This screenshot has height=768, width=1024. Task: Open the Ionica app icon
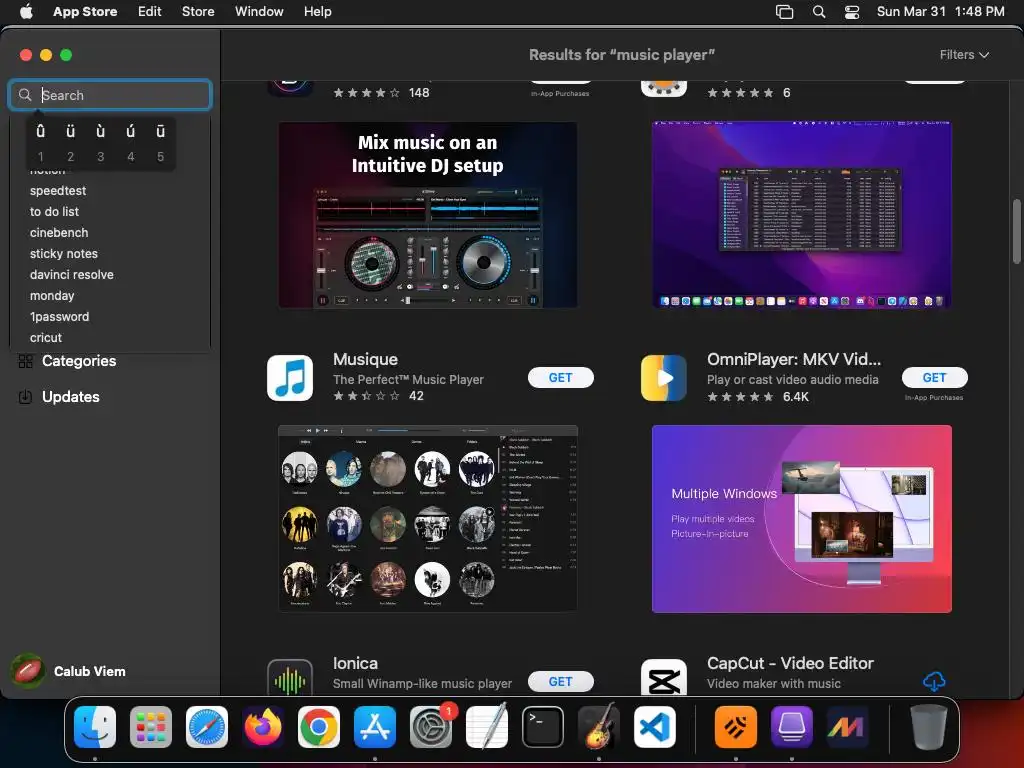click(x=290, y=678)
